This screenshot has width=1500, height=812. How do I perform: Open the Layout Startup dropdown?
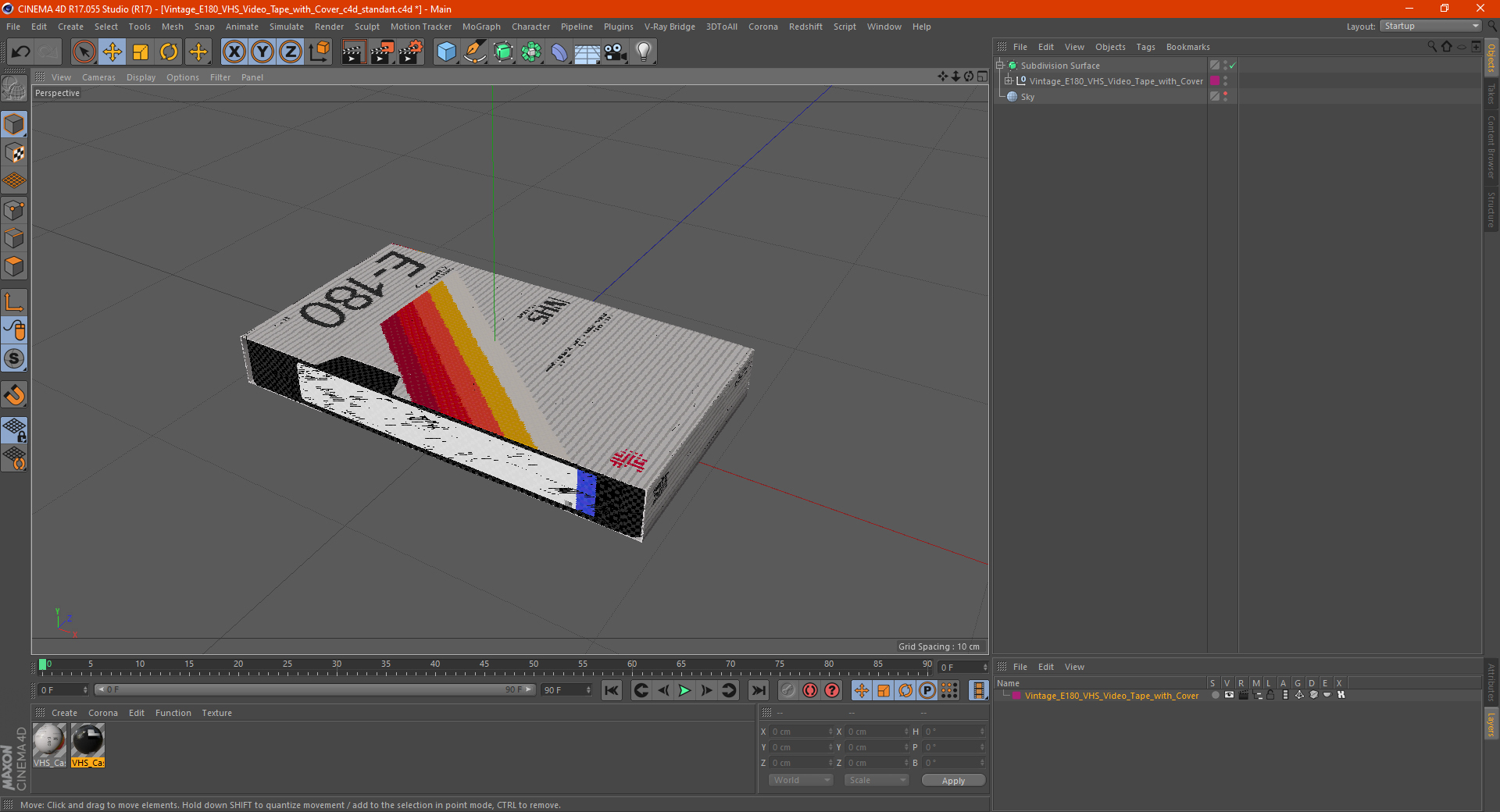tap(1430, 26)
